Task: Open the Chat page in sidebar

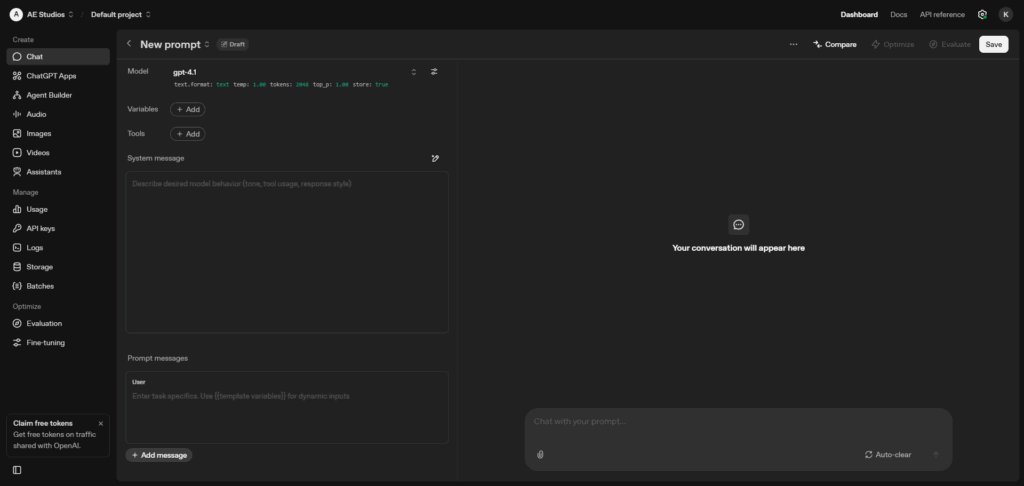Action: [58, 57]
